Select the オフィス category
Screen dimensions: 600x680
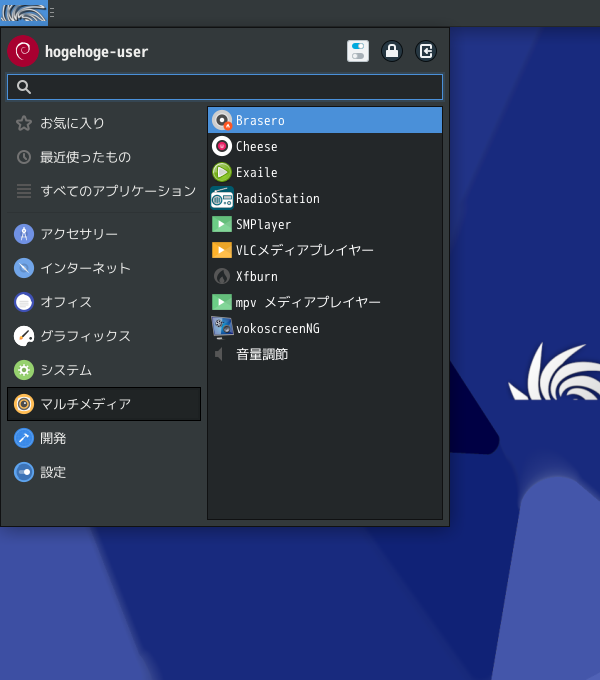(x=104, y=302)
